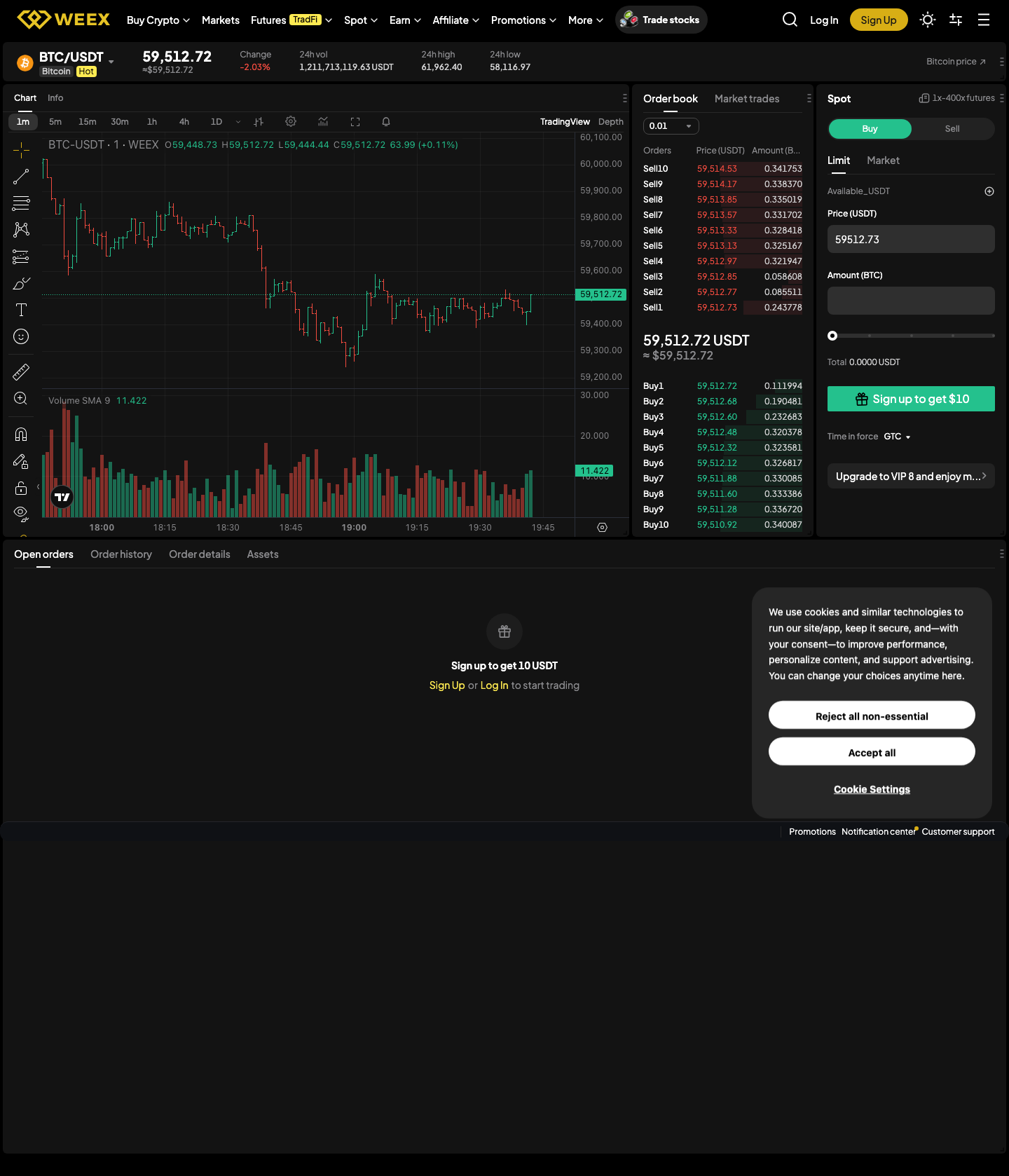Switch to chart Info tab
This screenshot has height=1176, width=1009.
(x=55, y=98)
